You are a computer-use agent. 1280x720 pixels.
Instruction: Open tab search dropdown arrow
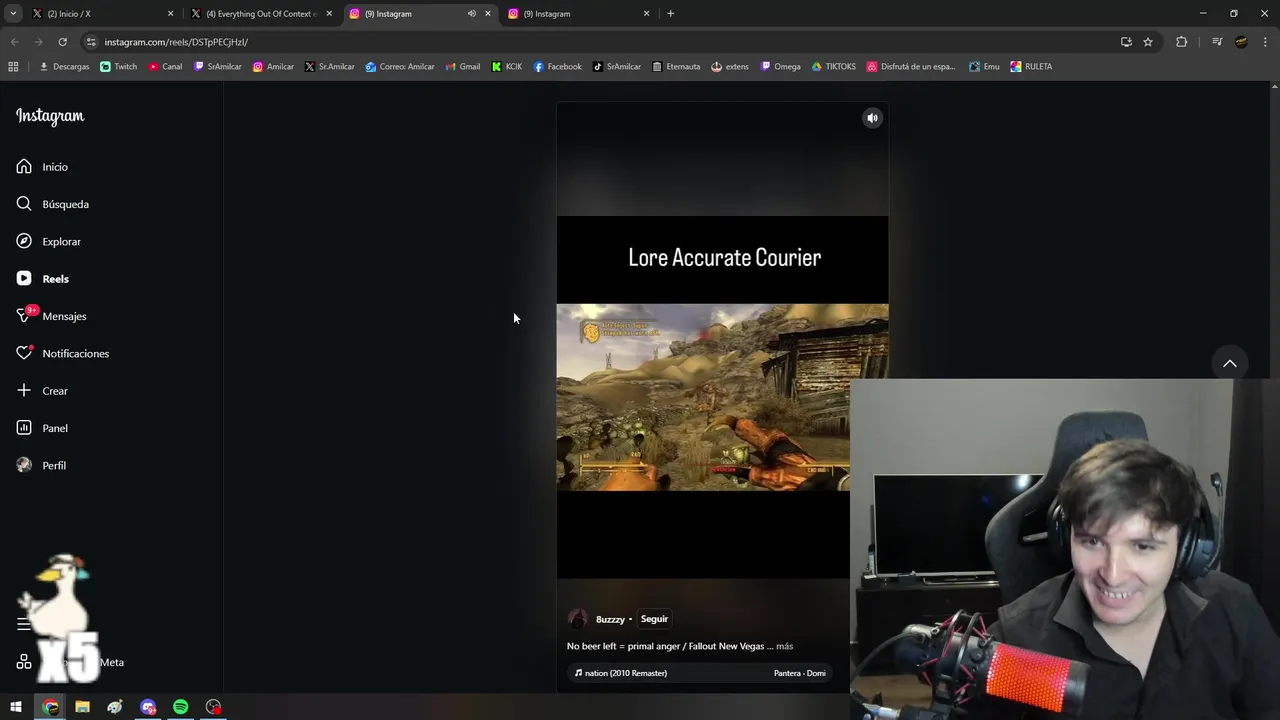[13, 14]
